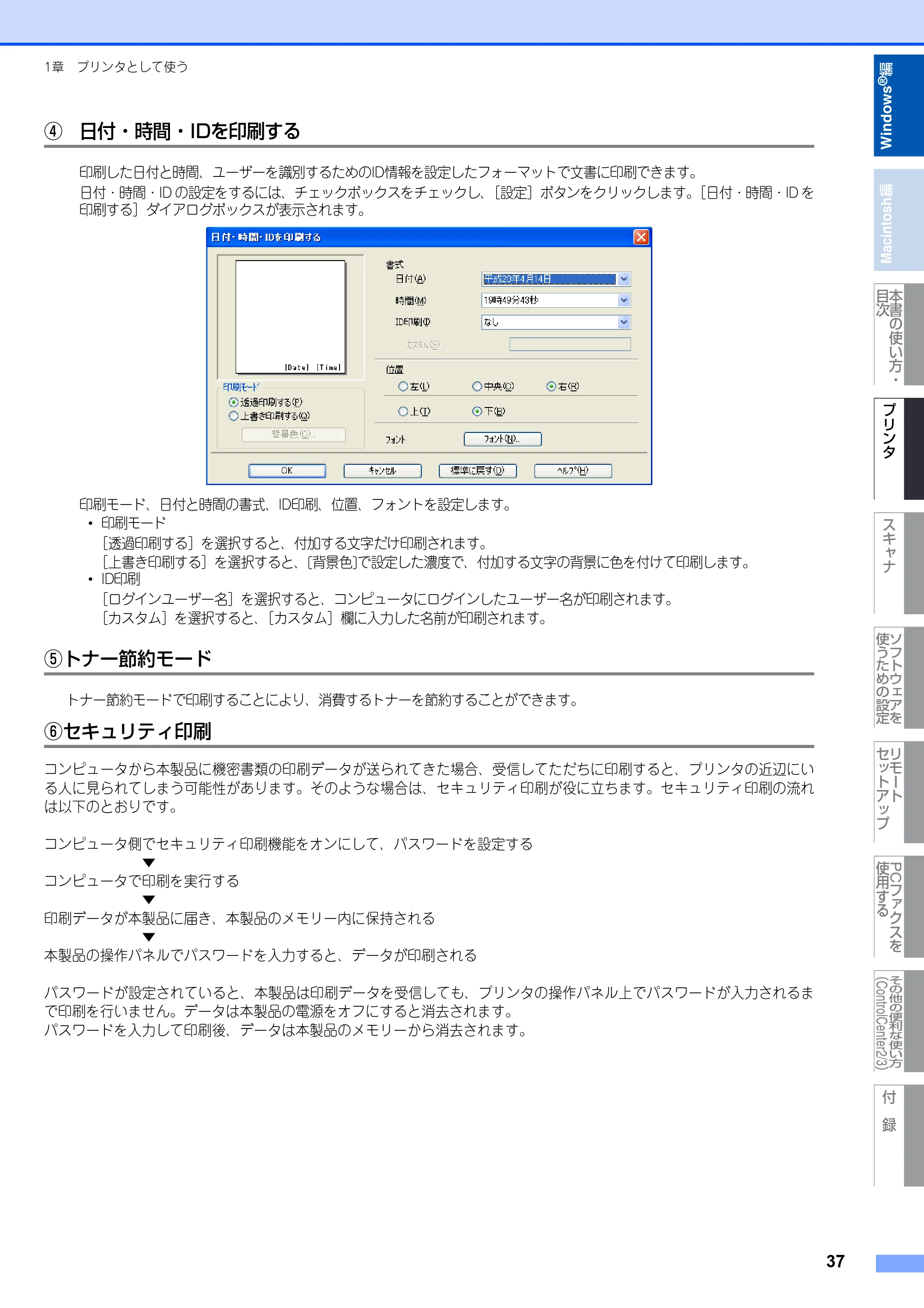This screenshot has height=1308, width=924.
Task: Open the プリンタ side tab
Action: pyautogui.click(x=899, y=449)
